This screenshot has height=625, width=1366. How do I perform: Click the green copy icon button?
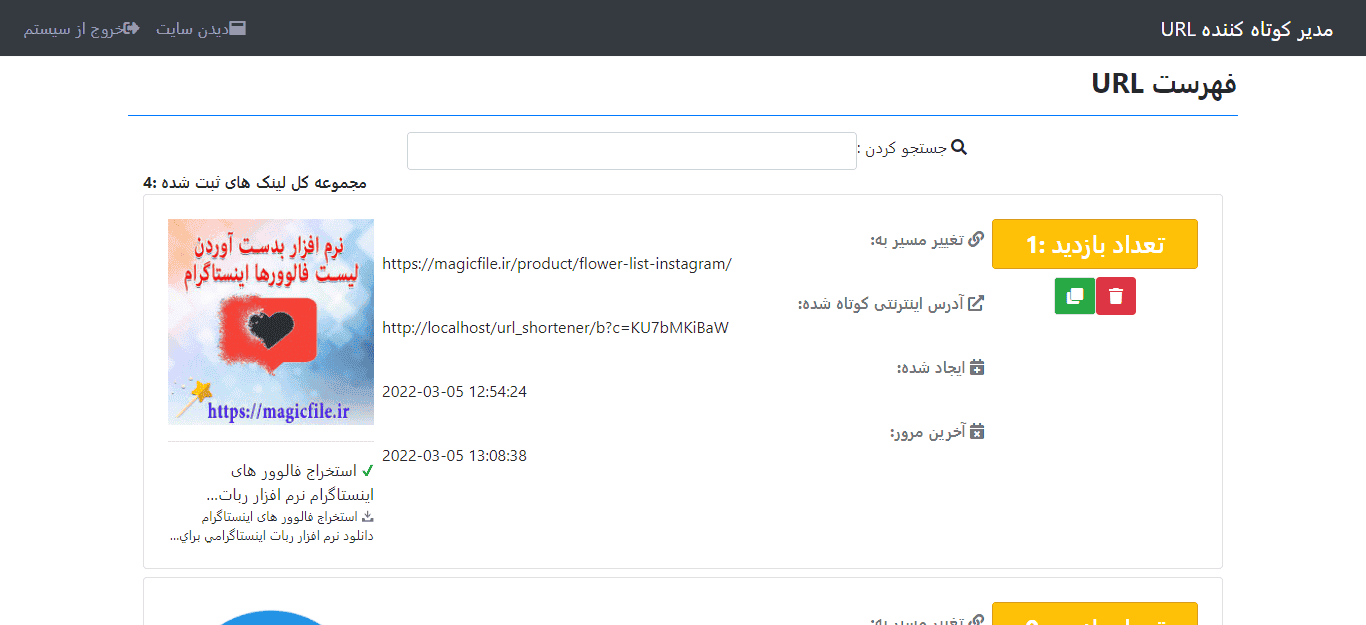[x=1075, y=296]
